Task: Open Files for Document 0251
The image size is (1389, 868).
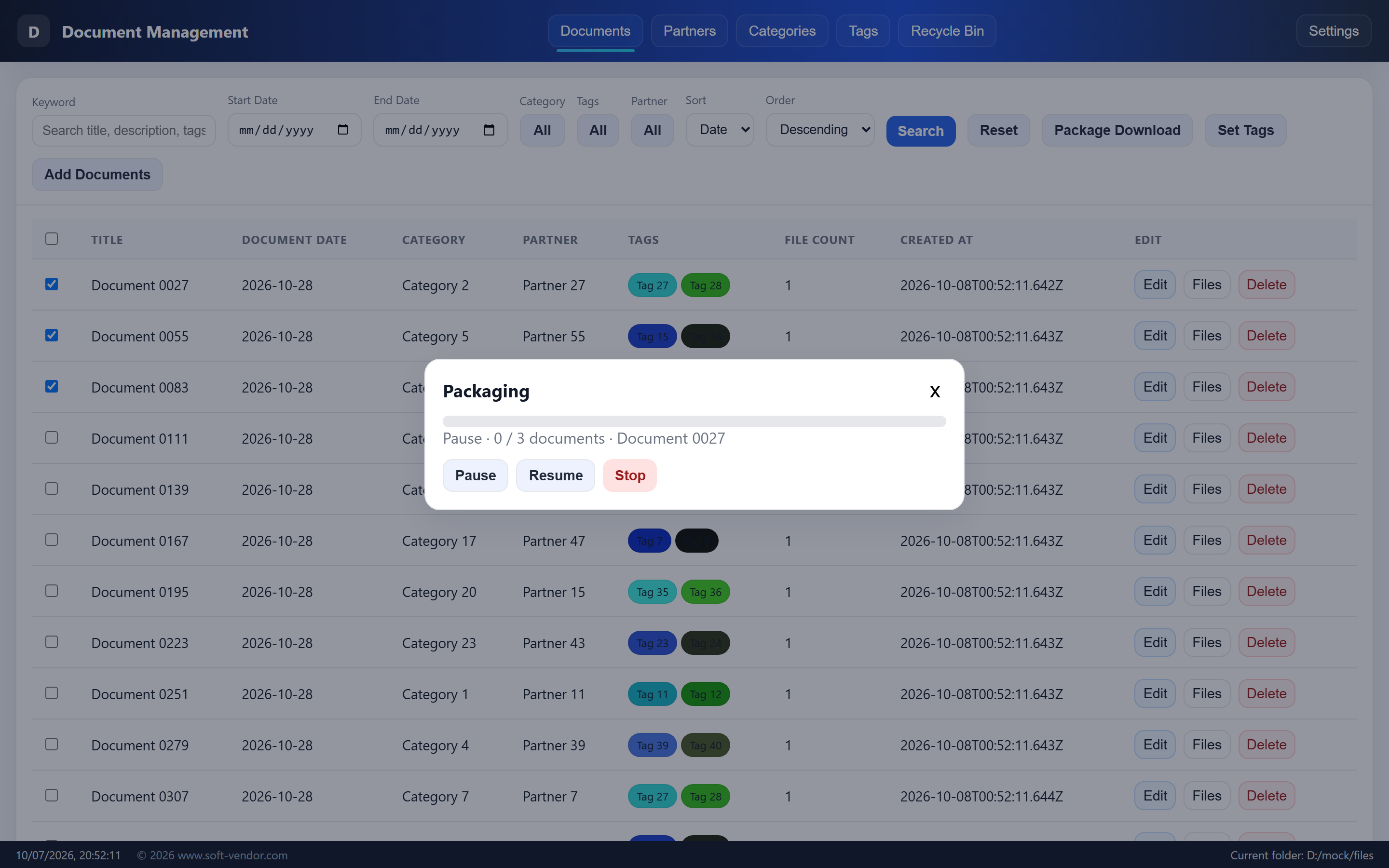Action: pos(1207,693)
